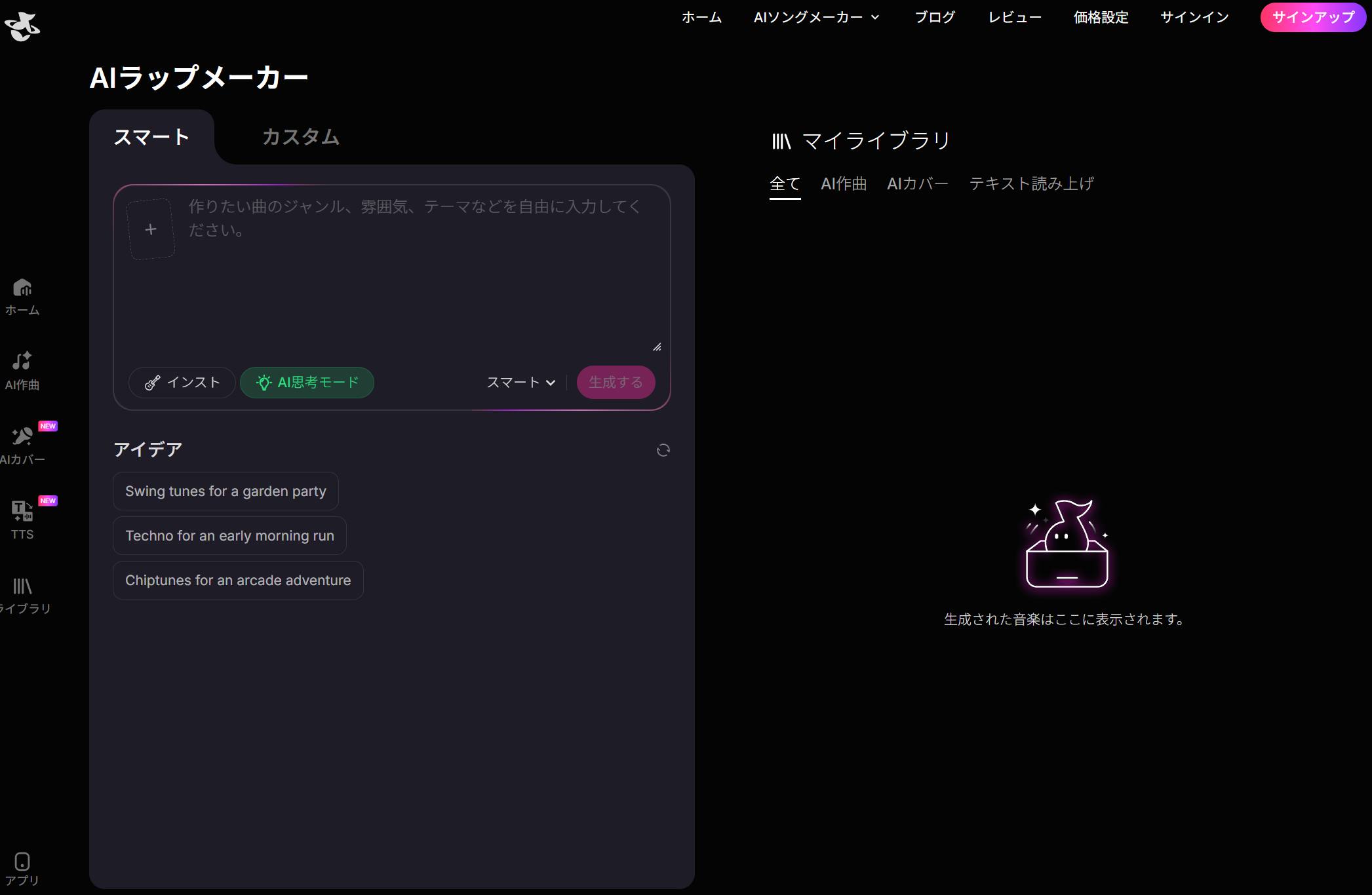Select the TTS sidebar icon
This screenshot has width=1372, height=895.
coord(22,519)
